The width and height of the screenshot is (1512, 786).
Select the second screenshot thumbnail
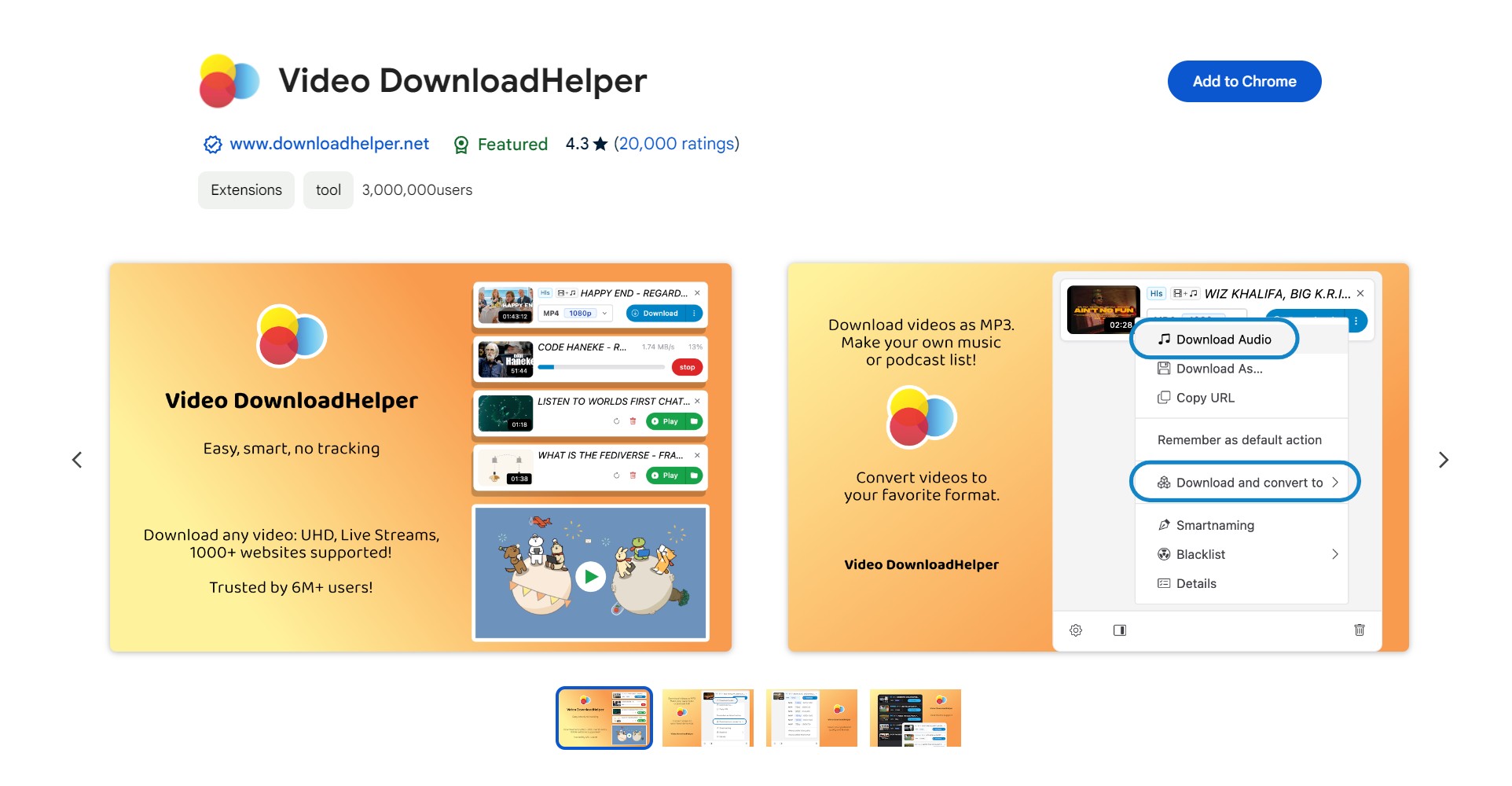(x=707, y=718)
